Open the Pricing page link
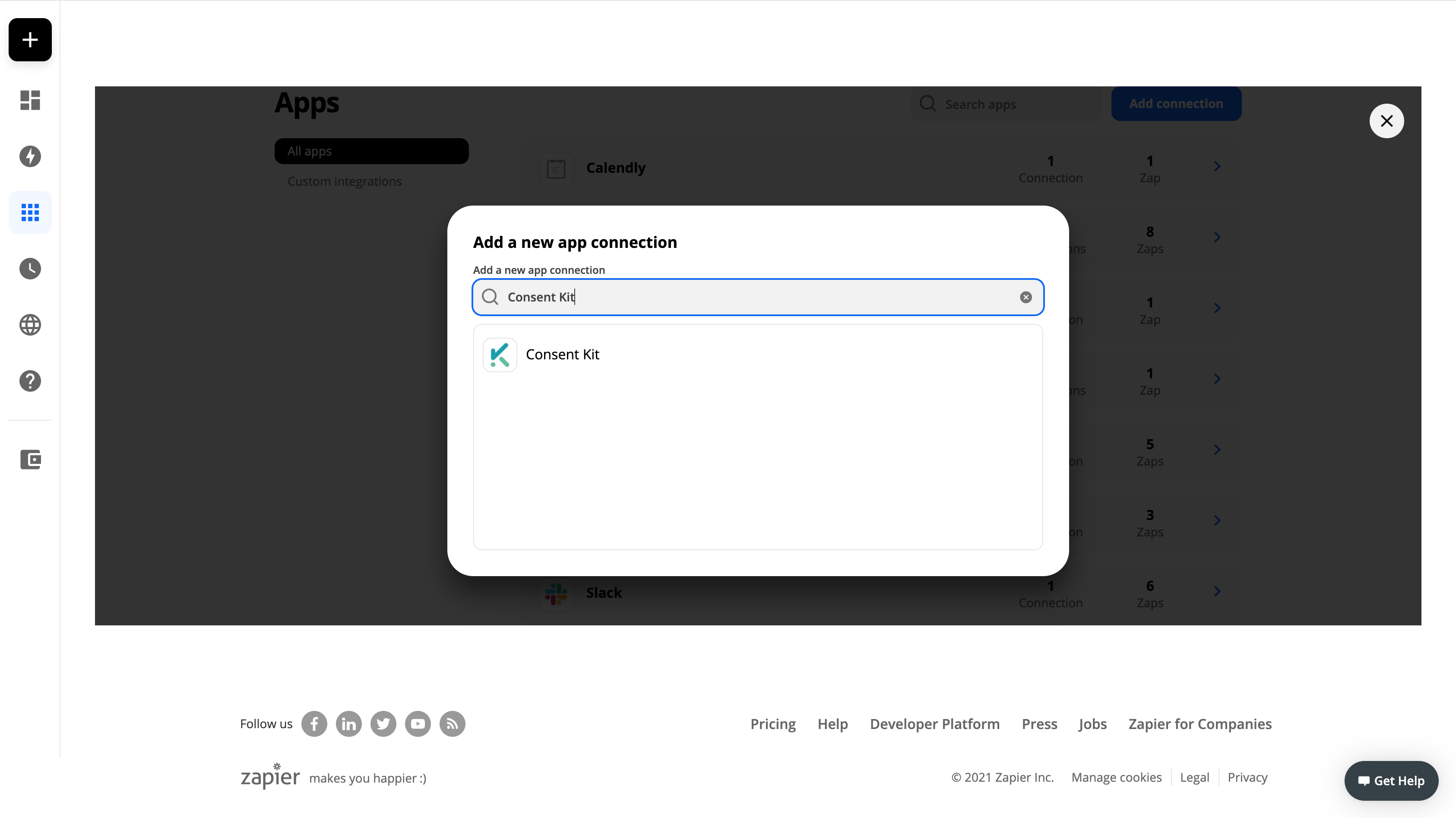1456x818 pixels. [772, 723]
